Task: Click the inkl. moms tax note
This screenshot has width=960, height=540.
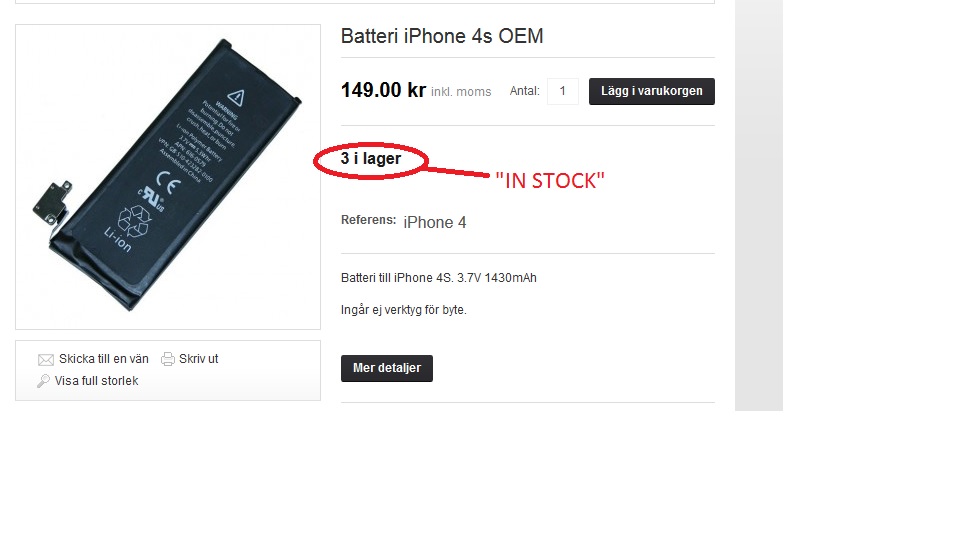Action: (461, 92)
